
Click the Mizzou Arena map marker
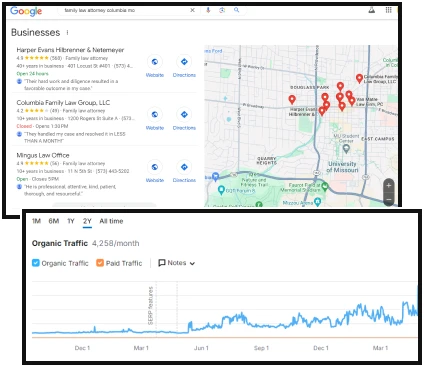[x=317, y=201]
